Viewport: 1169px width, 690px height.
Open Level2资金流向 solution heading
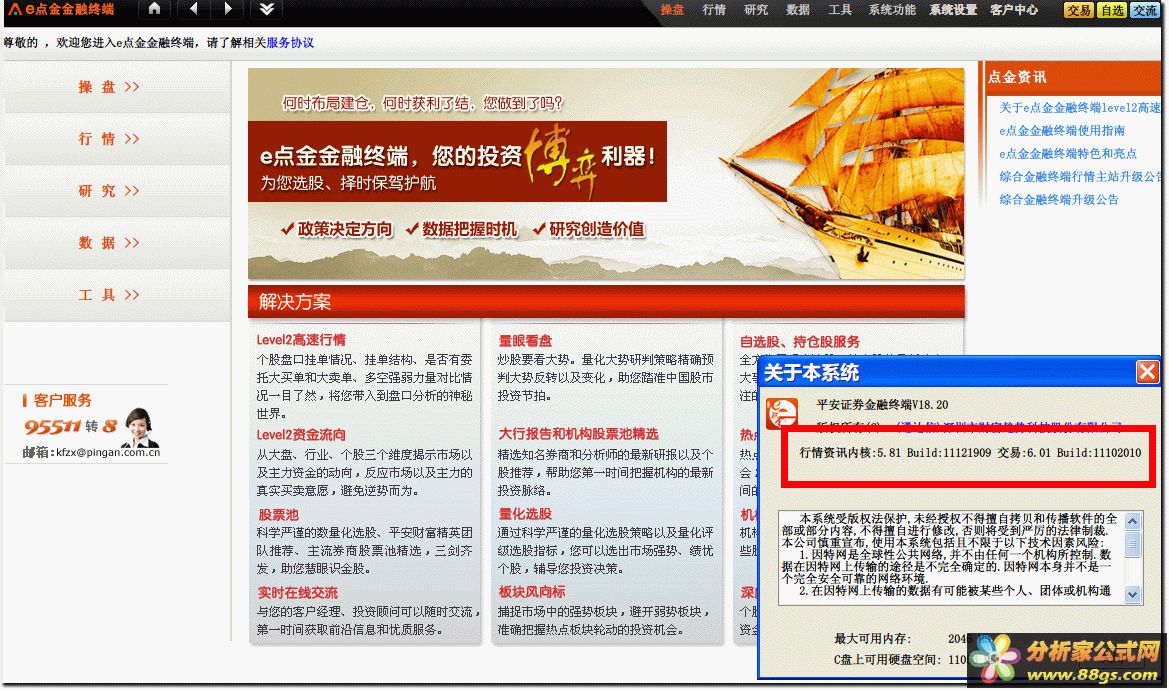point(301,435)
